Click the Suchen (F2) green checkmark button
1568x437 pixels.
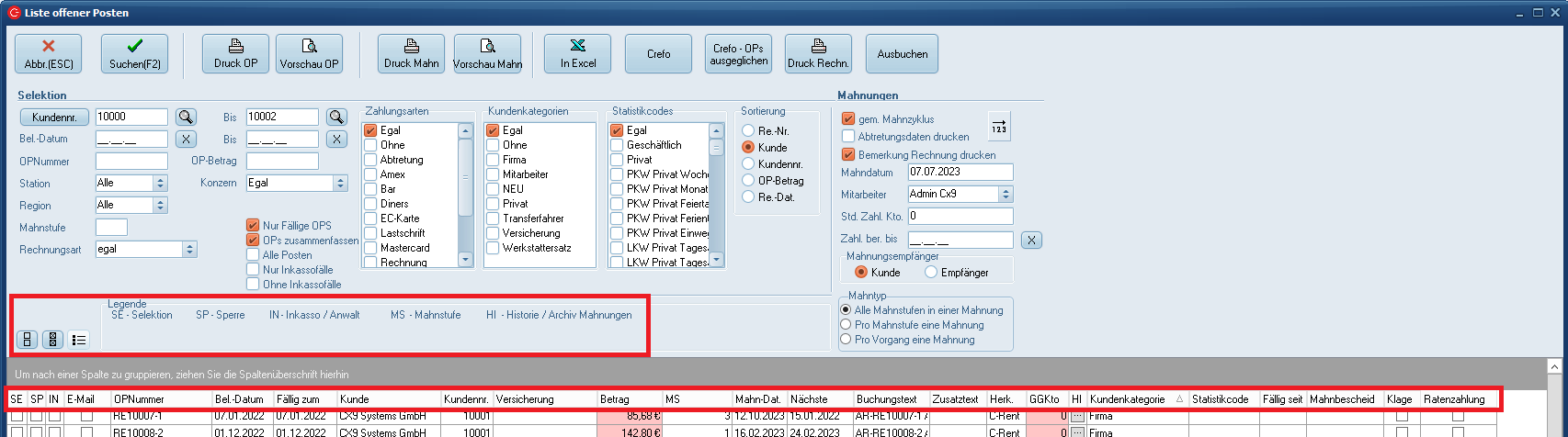pos(134,54)
